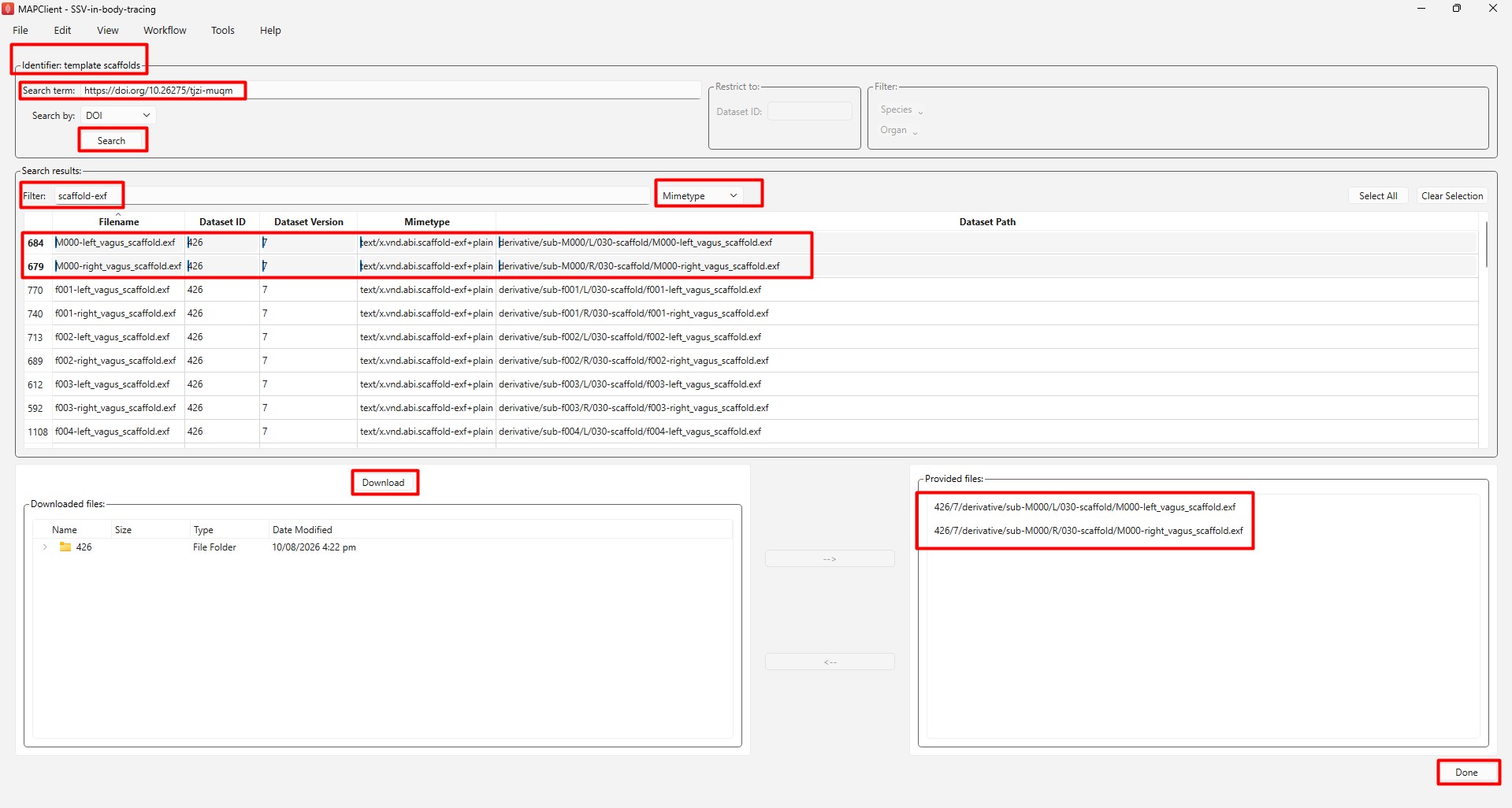Sort by the Dataset Path column header
Image resolution: width=1512 pixels, height=808 pixels.
(x=987, y=221)
